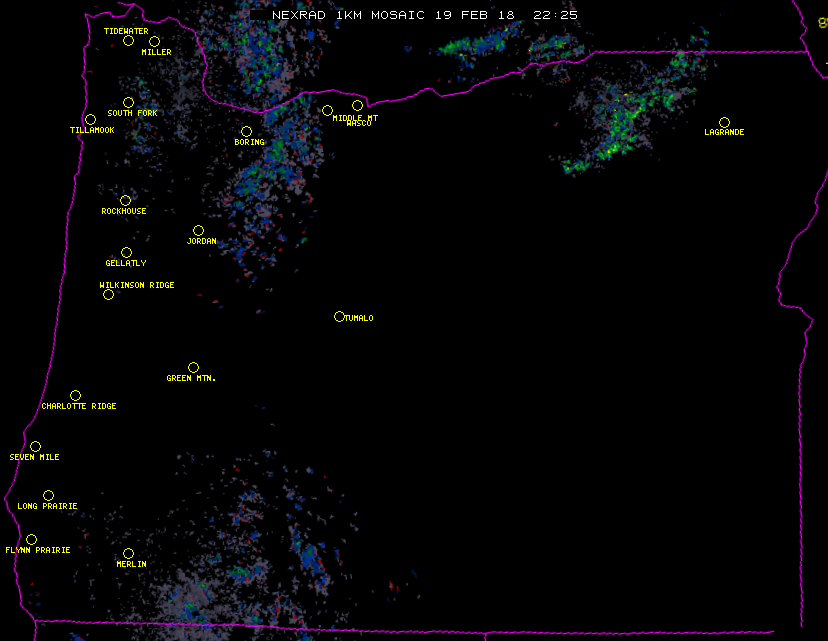Image resolution: width=828 pixels, height=641 pixels.
Task: Select the Jordan station circle marker
Action: pos(198,231)
